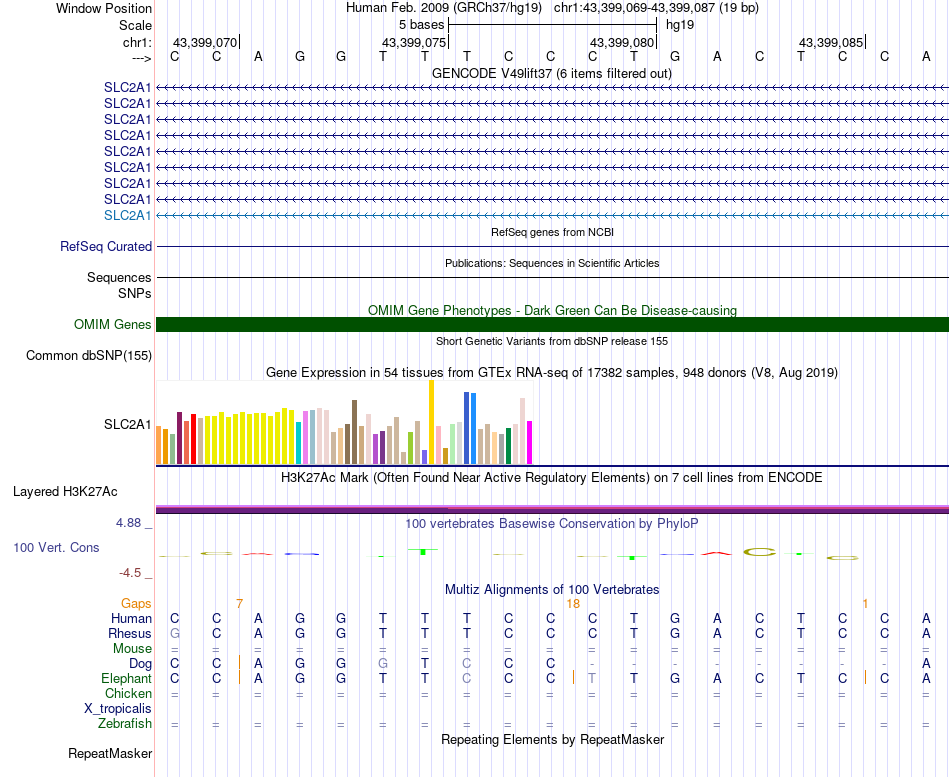The image size is (950, 777).
Task: Click the Zebrafish species label
Action: point(125,723)
